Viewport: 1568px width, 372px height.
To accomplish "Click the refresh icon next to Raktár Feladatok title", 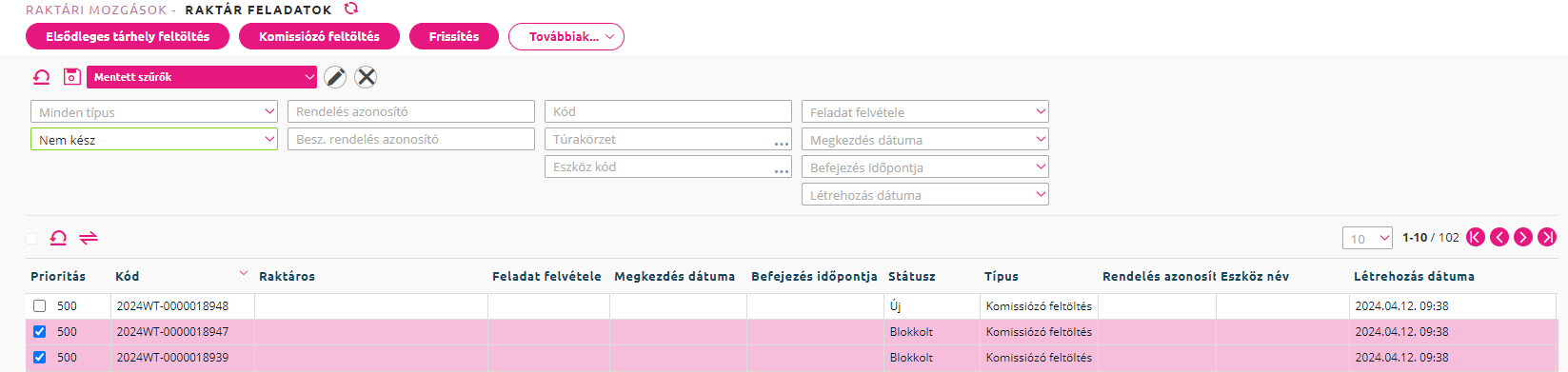I will click(351, 9).
